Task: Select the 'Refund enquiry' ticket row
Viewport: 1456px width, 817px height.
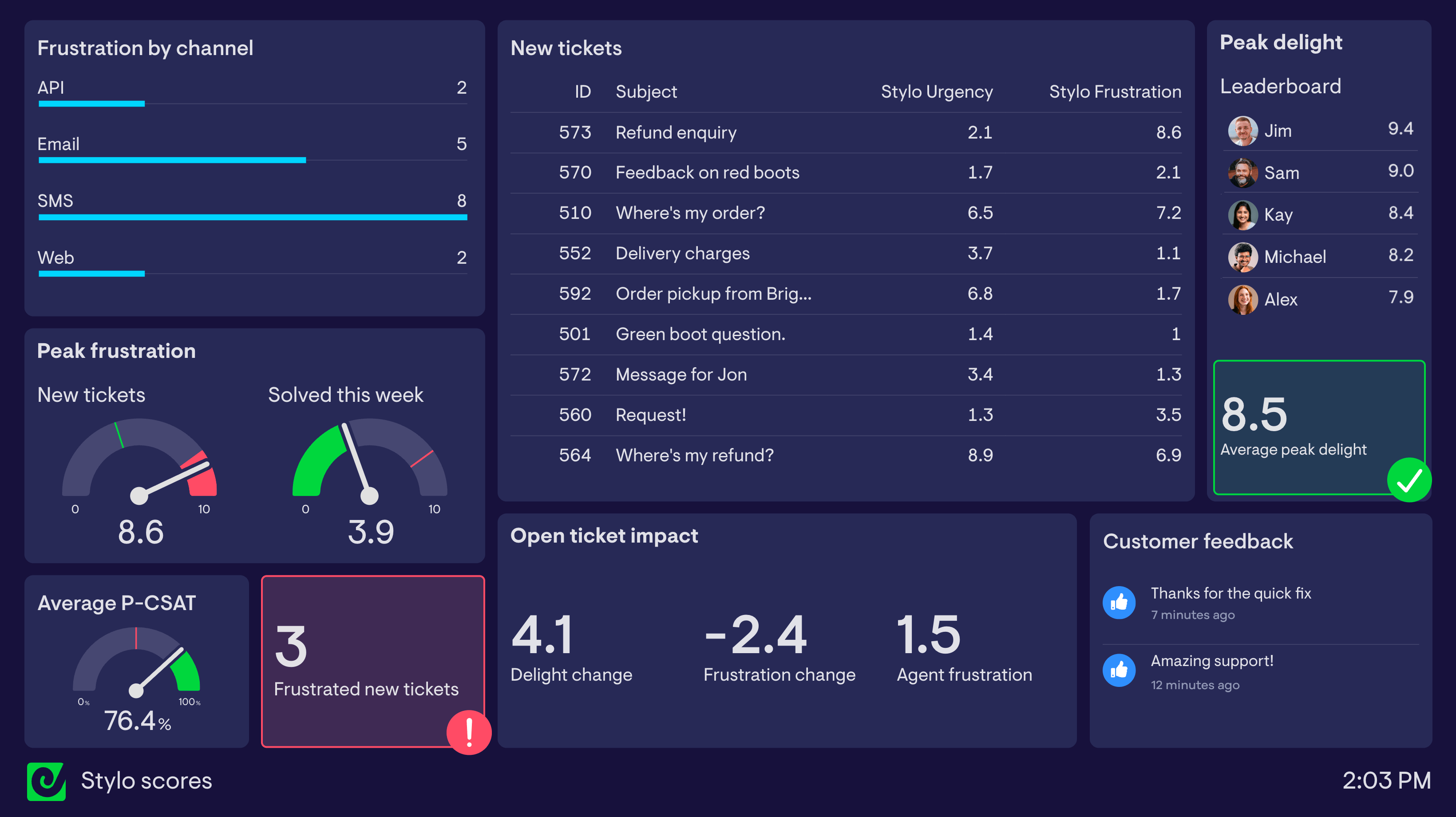Action: pyautogui.click(x=846, y=132)
